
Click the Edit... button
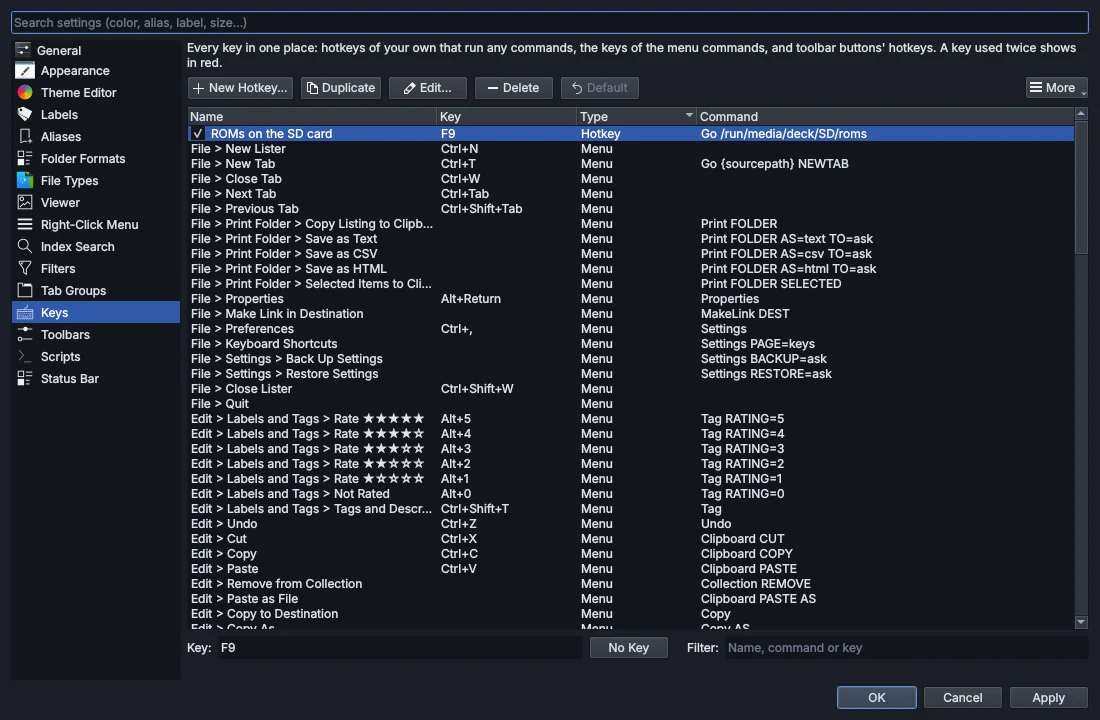coord(427,88)
